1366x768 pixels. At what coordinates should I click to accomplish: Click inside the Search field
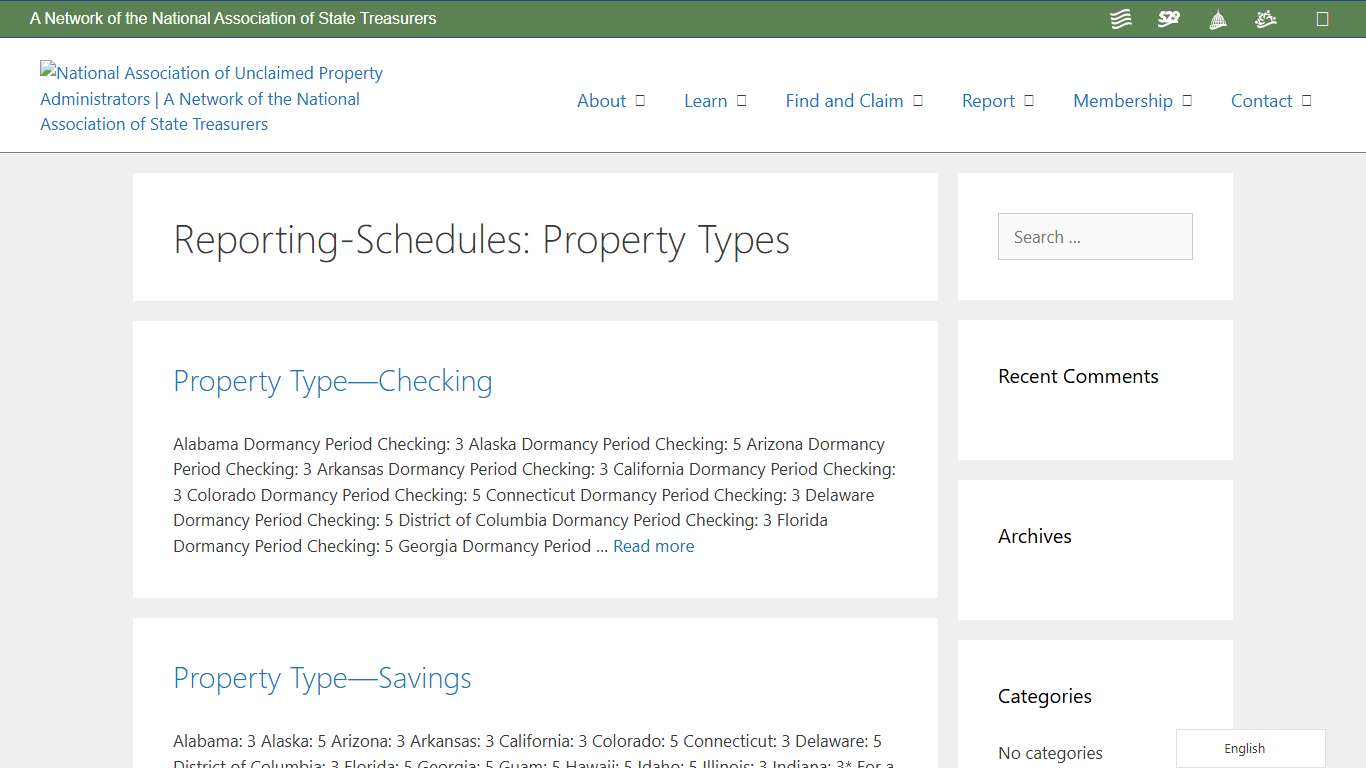tap(1094, 236)
